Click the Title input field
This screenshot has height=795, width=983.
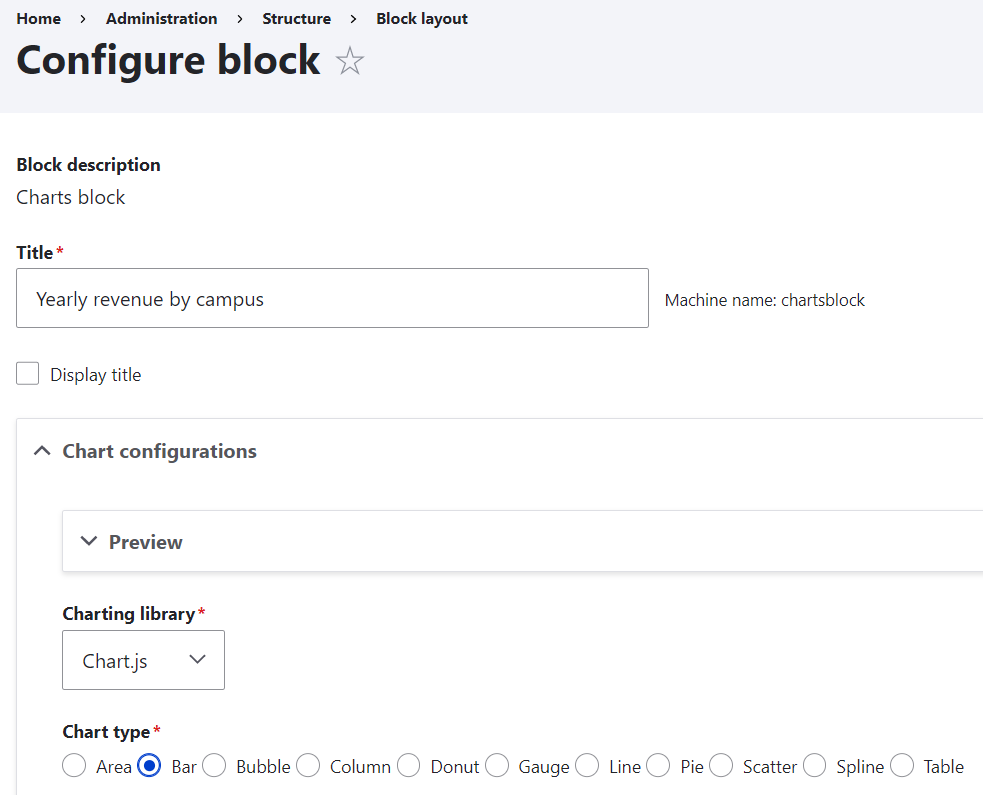click(x=332, y=297)
